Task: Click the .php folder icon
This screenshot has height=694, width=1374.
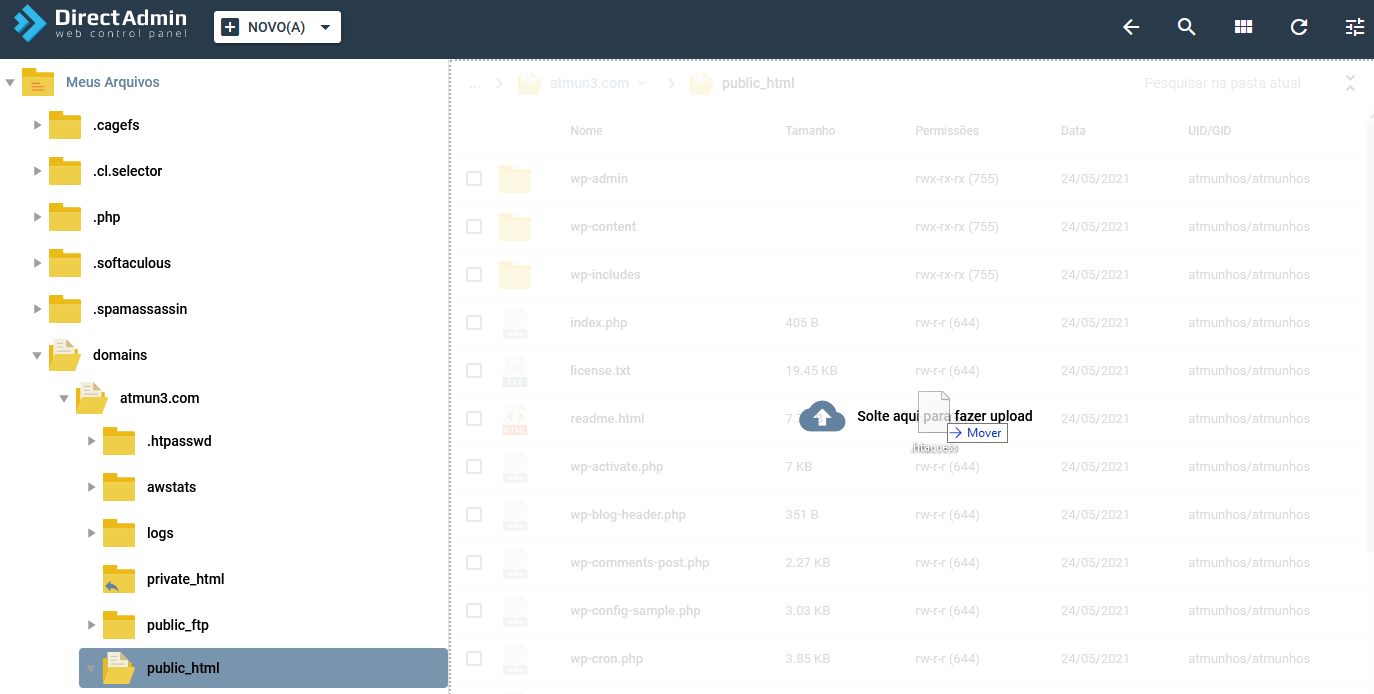Action: click(x=65, y=217)
